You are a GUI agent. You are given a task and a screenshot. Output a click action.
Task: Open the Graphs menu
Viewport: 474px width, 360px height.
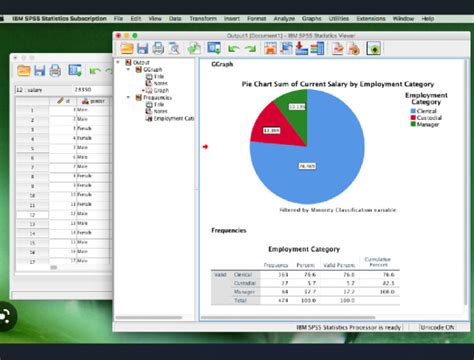click(312, 19)
